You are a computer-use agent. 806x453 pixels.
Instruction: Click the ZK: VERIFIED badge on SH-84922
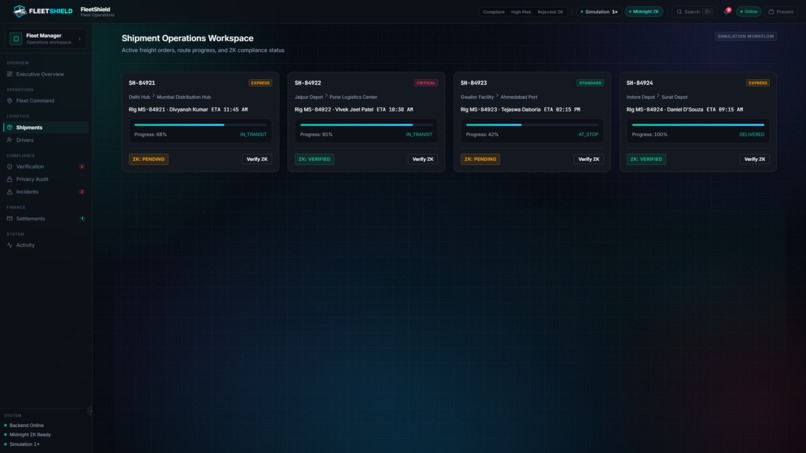coord(315,159)
